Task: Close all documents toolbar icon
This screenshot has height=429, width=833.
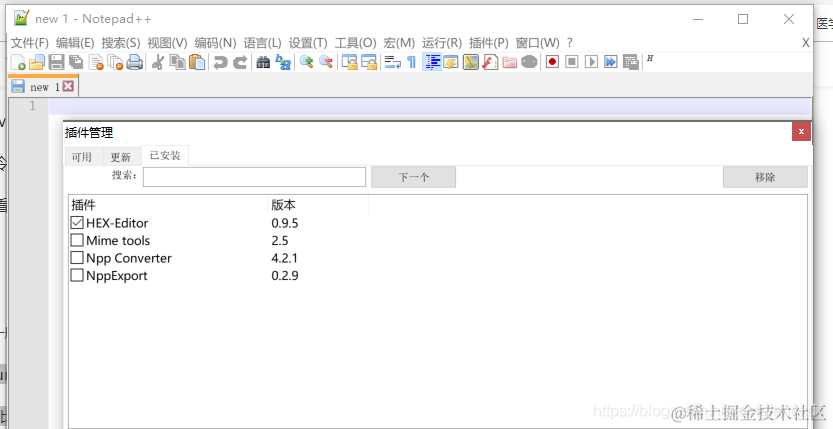Action: coord(115,62)
